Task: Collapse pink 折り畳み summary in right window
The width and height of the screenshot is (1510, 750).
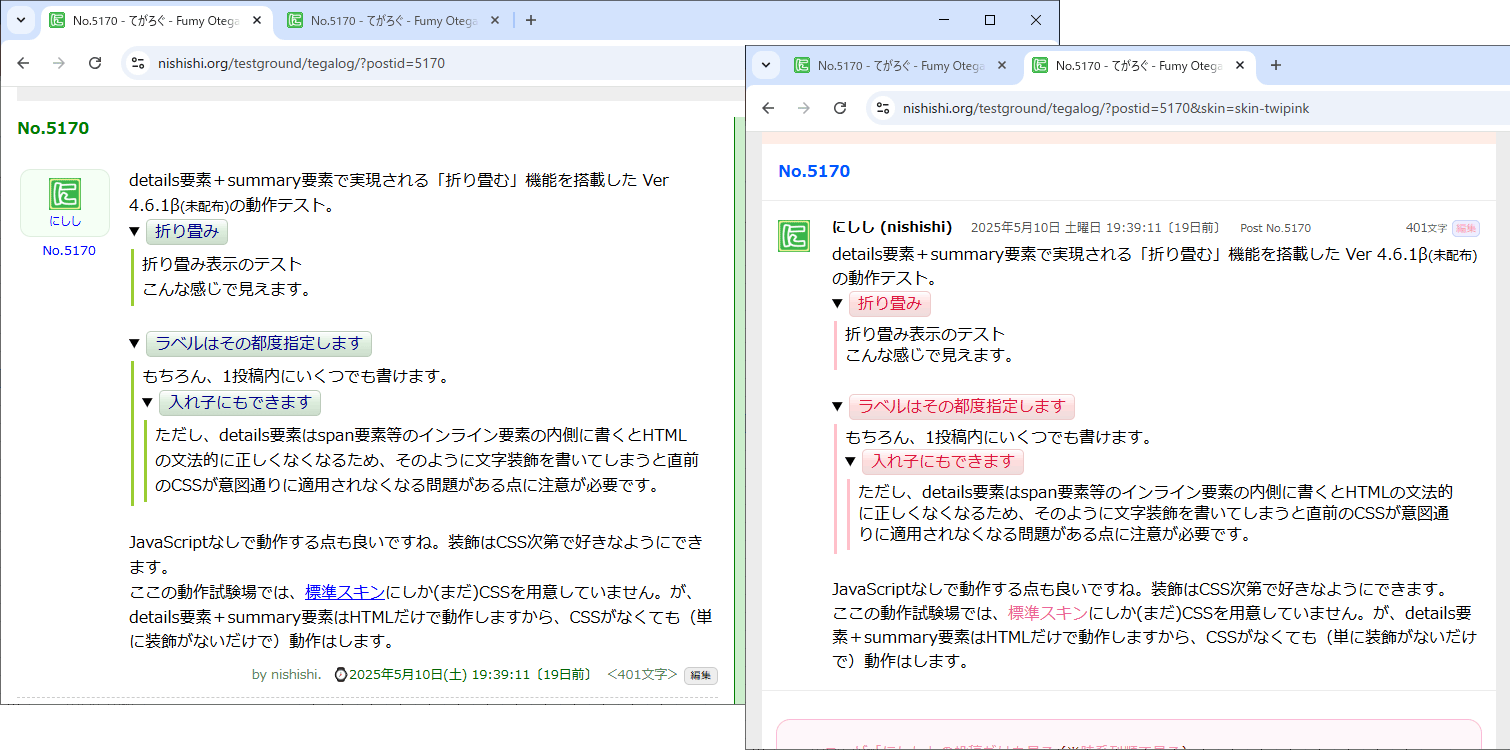Action: (888, 303)
